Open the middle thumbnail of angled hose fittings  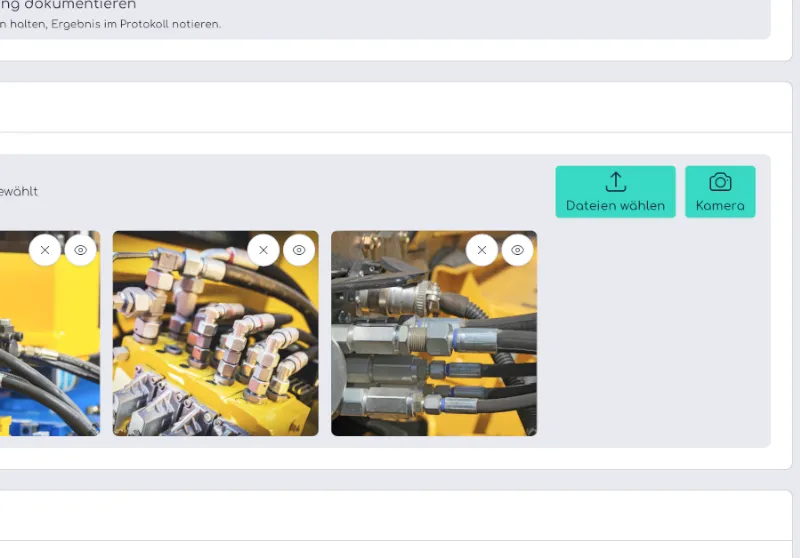coord(215,350)
